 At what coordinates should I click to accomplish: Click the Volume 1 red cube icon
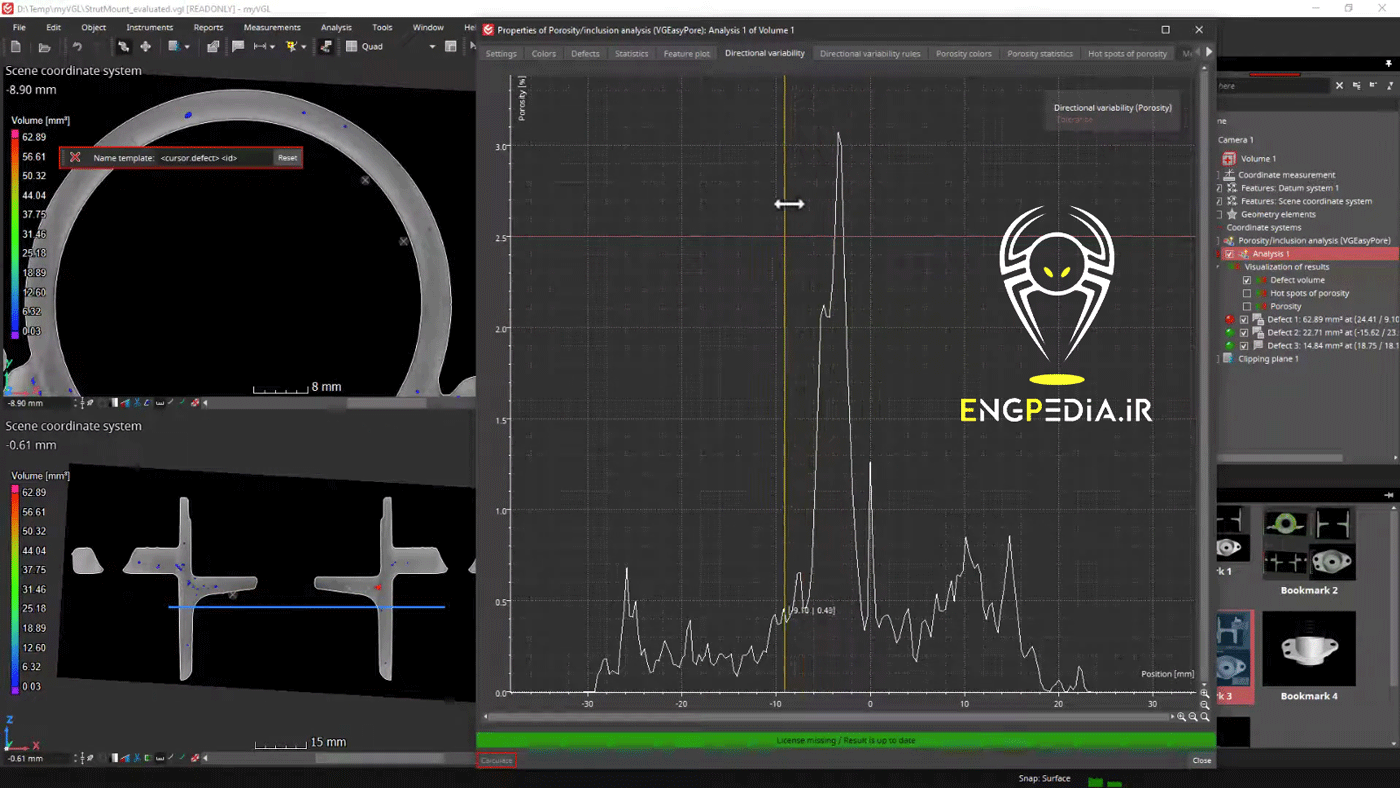tap(1229, 159)
